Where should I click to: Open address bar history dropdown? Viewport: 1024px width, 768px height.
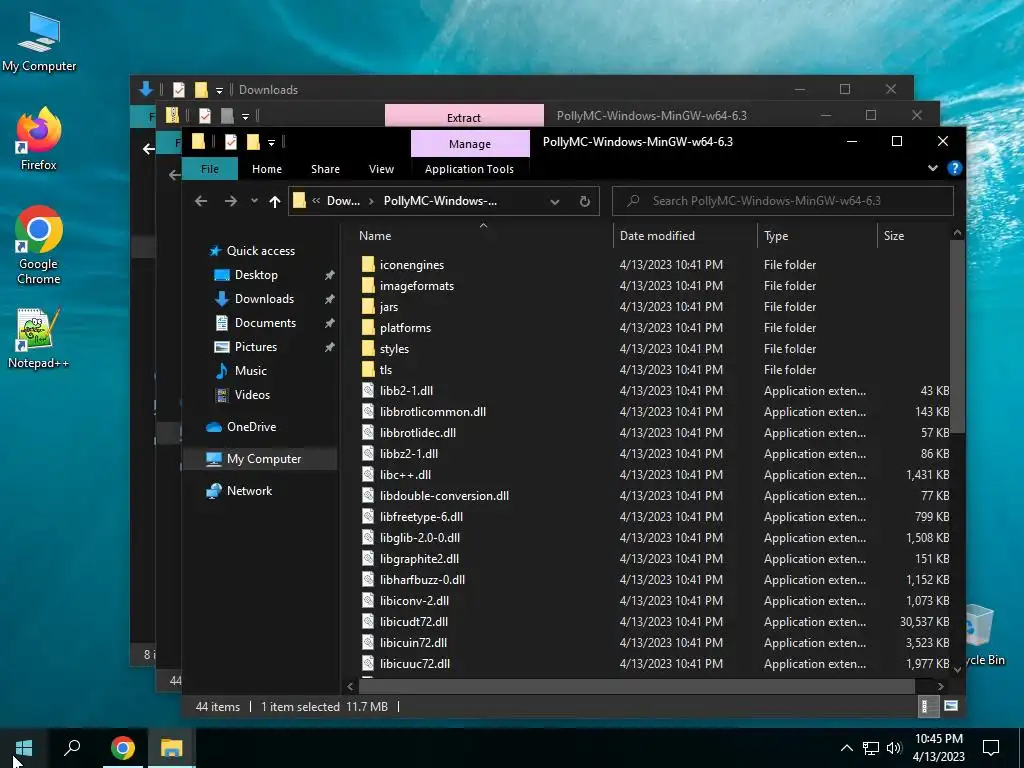(554, 201)
